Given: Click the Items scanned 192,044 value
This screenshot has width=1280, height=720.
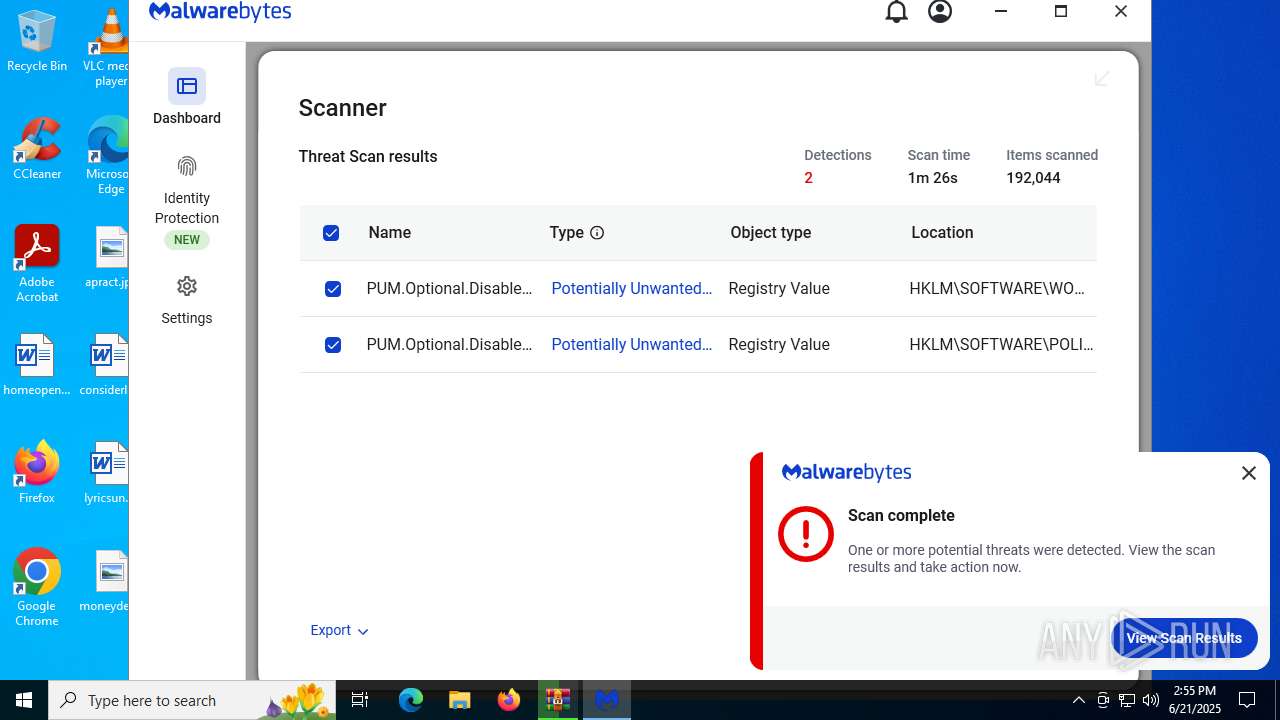Looking at the screenshot, I should coord(1033,178).
